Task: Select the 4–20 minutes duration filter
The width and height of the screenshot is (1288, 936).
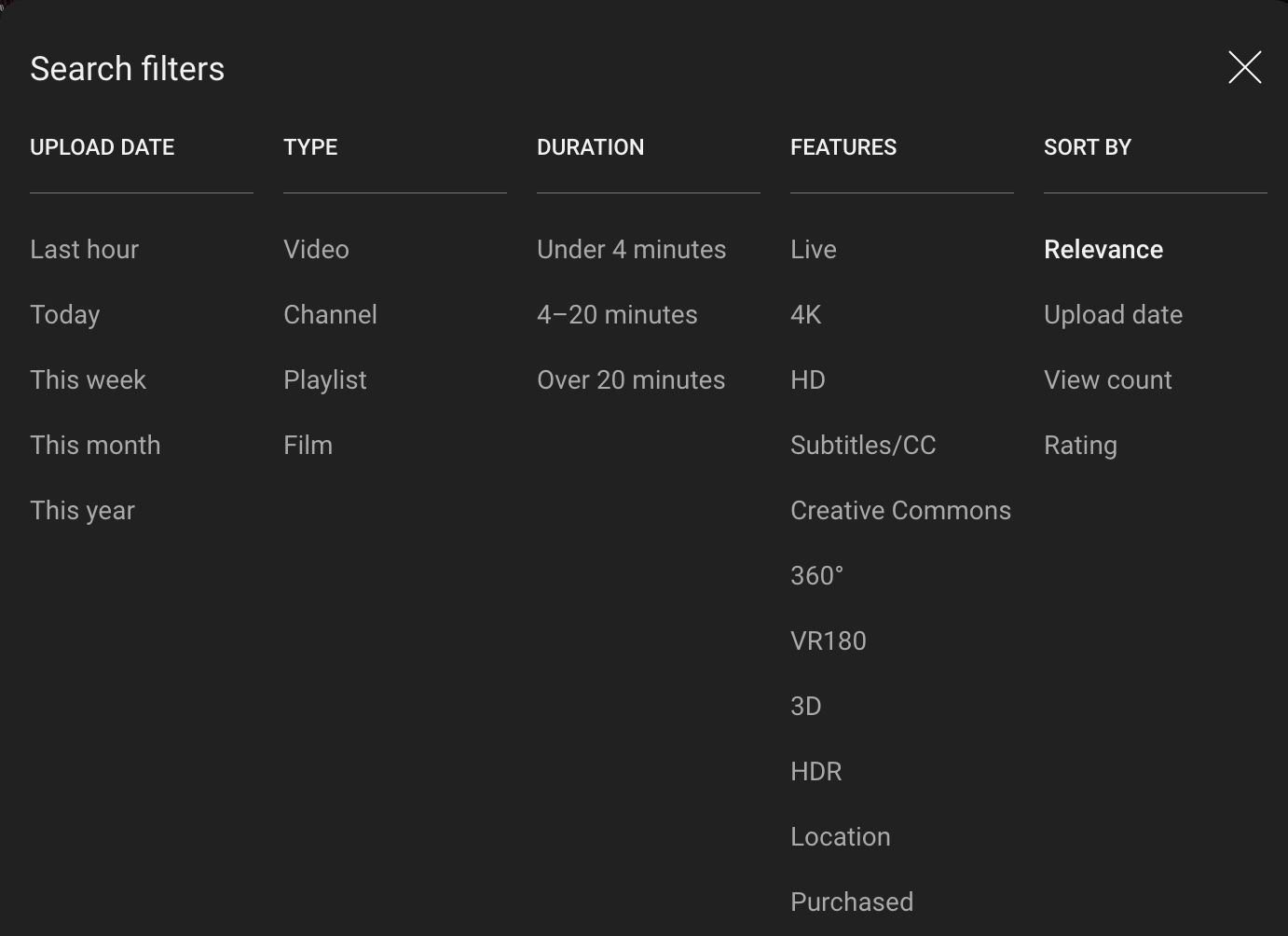Action: click(x=617, y=314)
